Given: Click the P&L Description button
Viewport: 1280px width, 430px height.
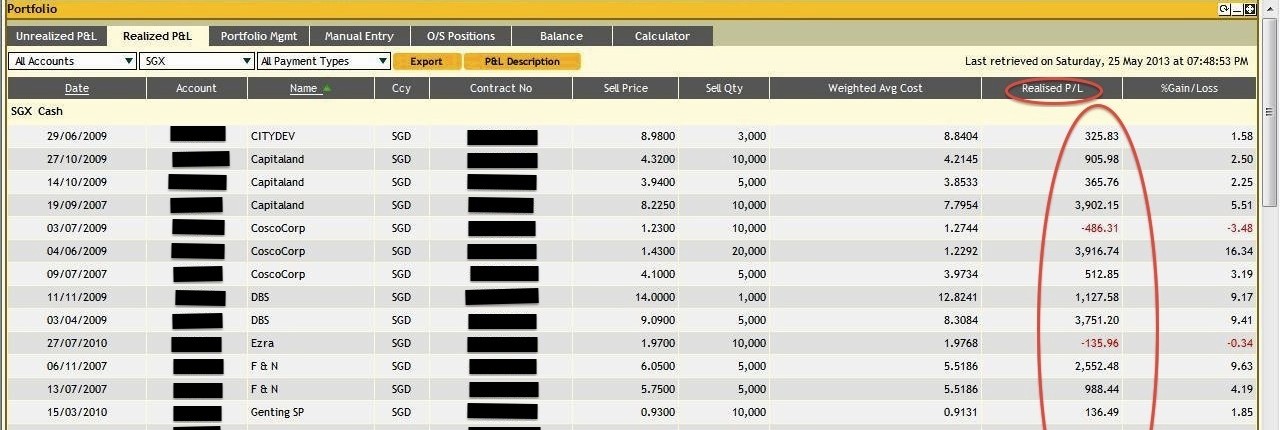Looking at the screenshot, I should 522,61.
